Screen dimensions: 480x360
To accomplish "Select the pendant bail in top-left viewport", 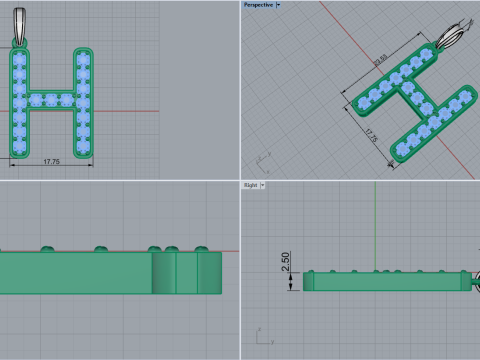I will (19, 26).
